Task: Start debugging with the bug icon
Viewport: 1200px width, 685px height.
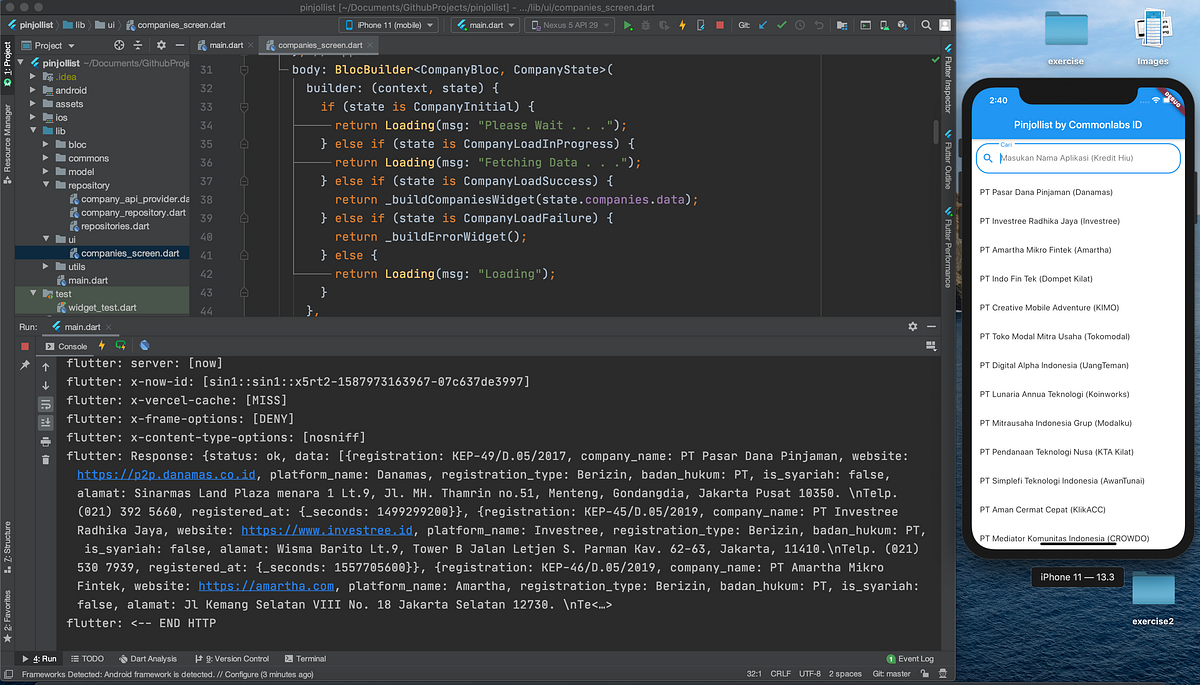Action: coord(645,25)
